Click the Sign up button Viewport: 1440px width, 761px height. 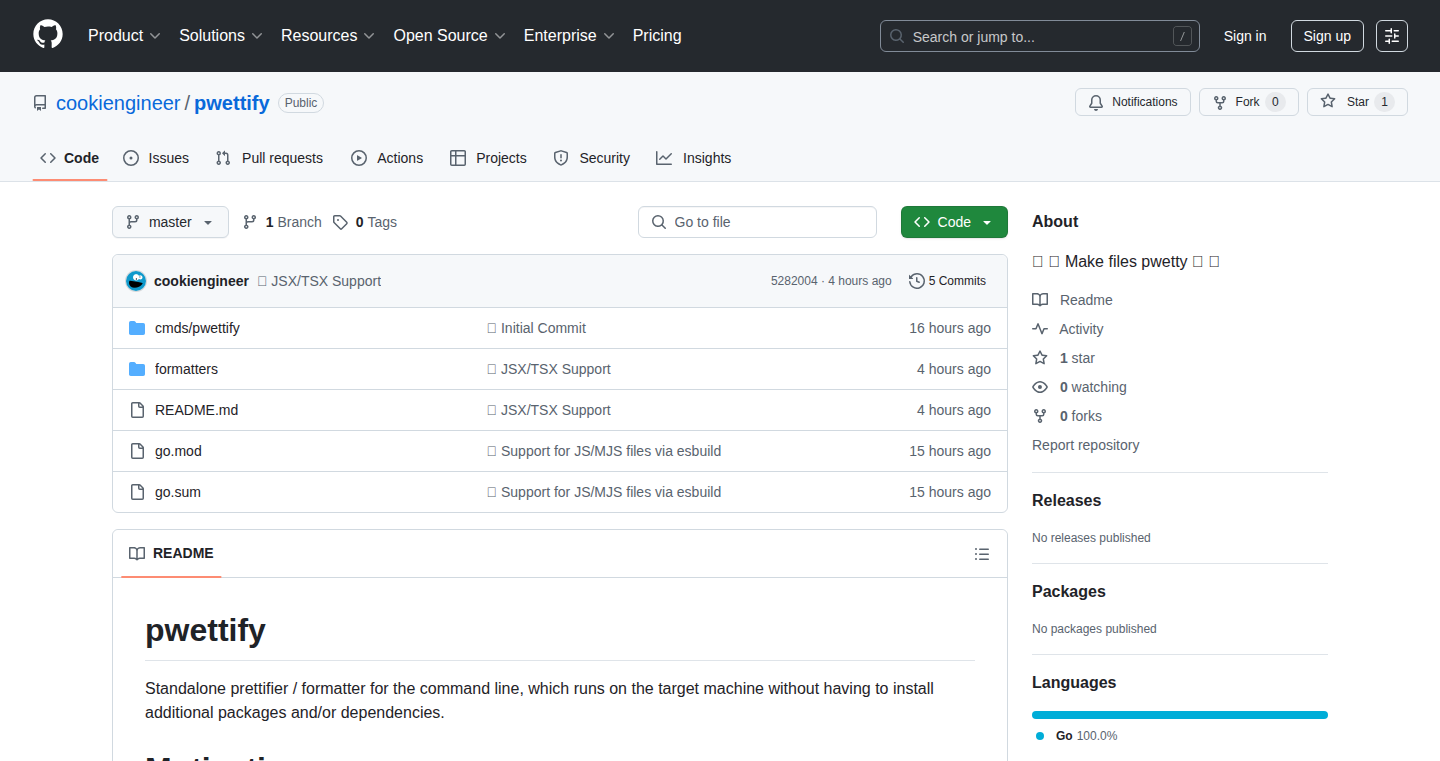tap(1327, 36)
